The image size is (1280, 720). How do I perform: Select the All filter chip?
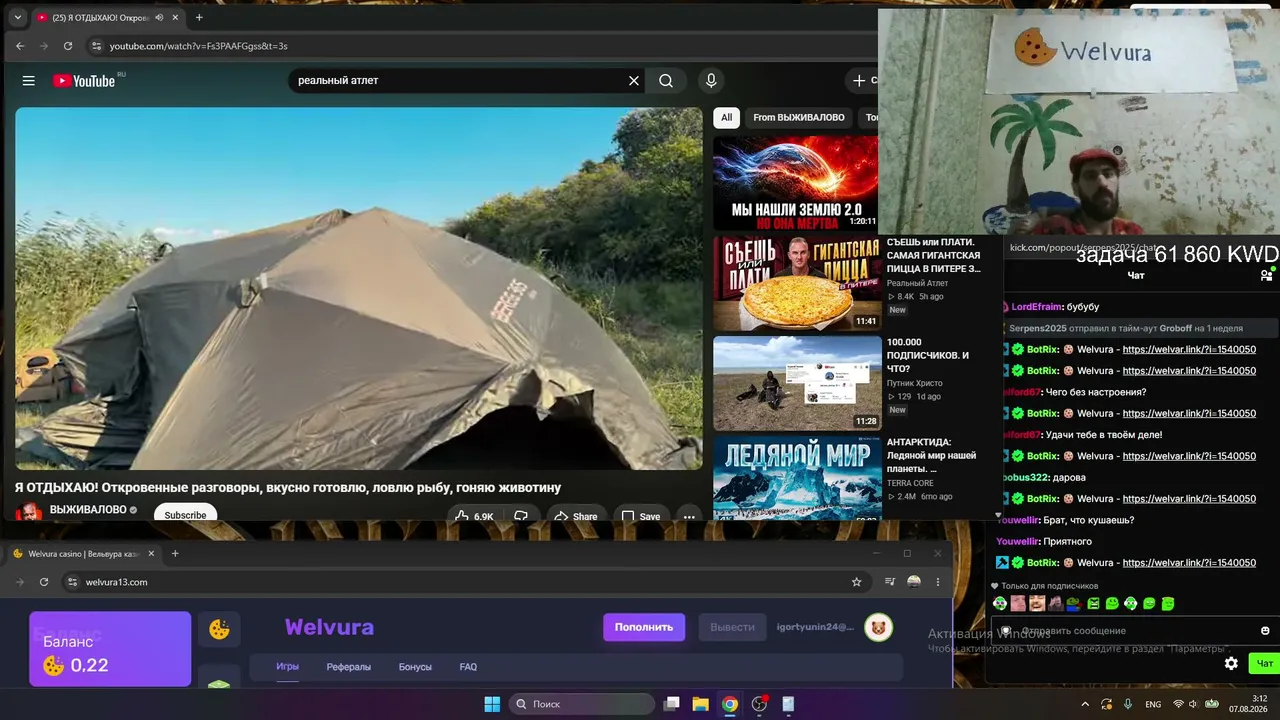727,118
